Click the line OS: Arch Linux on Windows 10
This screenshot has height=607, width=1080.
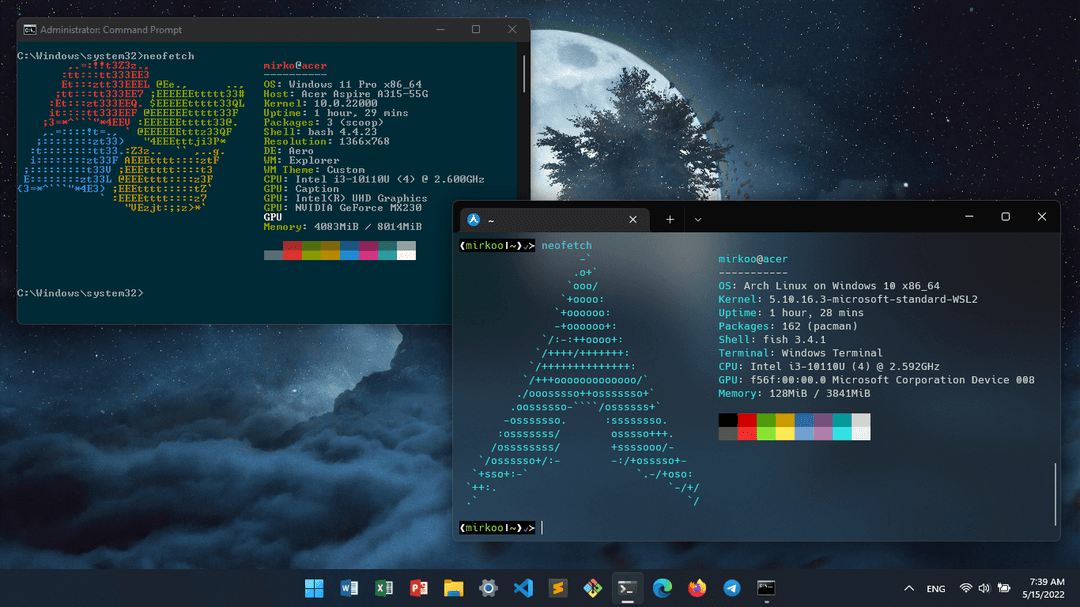829,286
